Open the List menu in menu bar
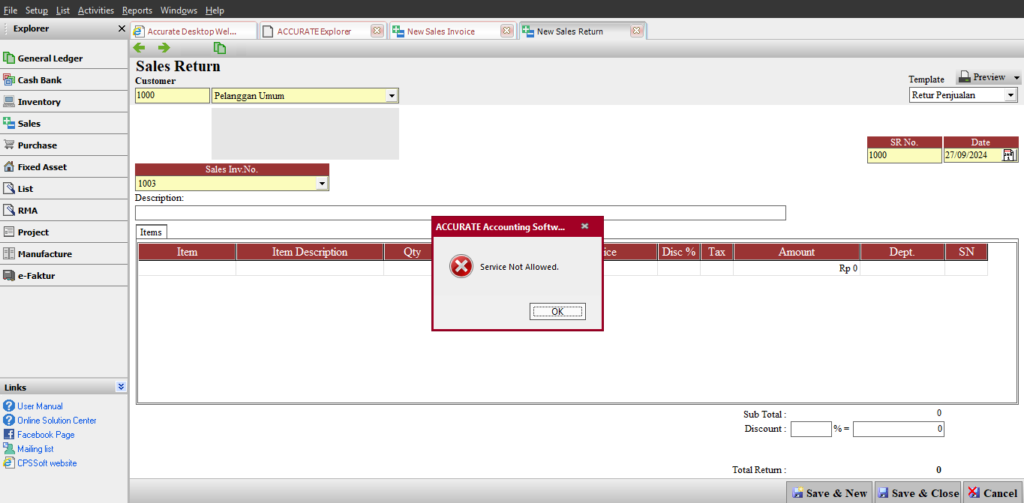The image size is (1024, 503). coord(63,10)
